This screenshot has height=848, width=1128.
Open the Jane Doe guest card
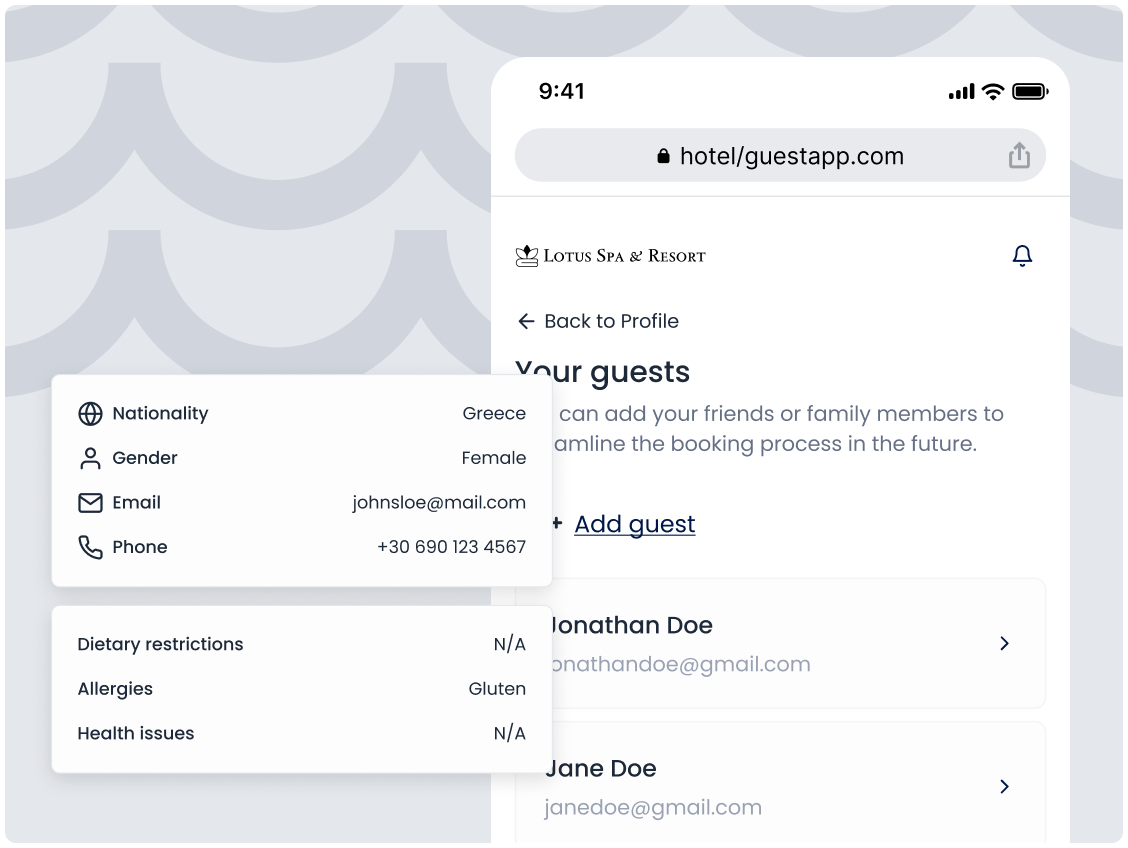[x=780, y=783]
